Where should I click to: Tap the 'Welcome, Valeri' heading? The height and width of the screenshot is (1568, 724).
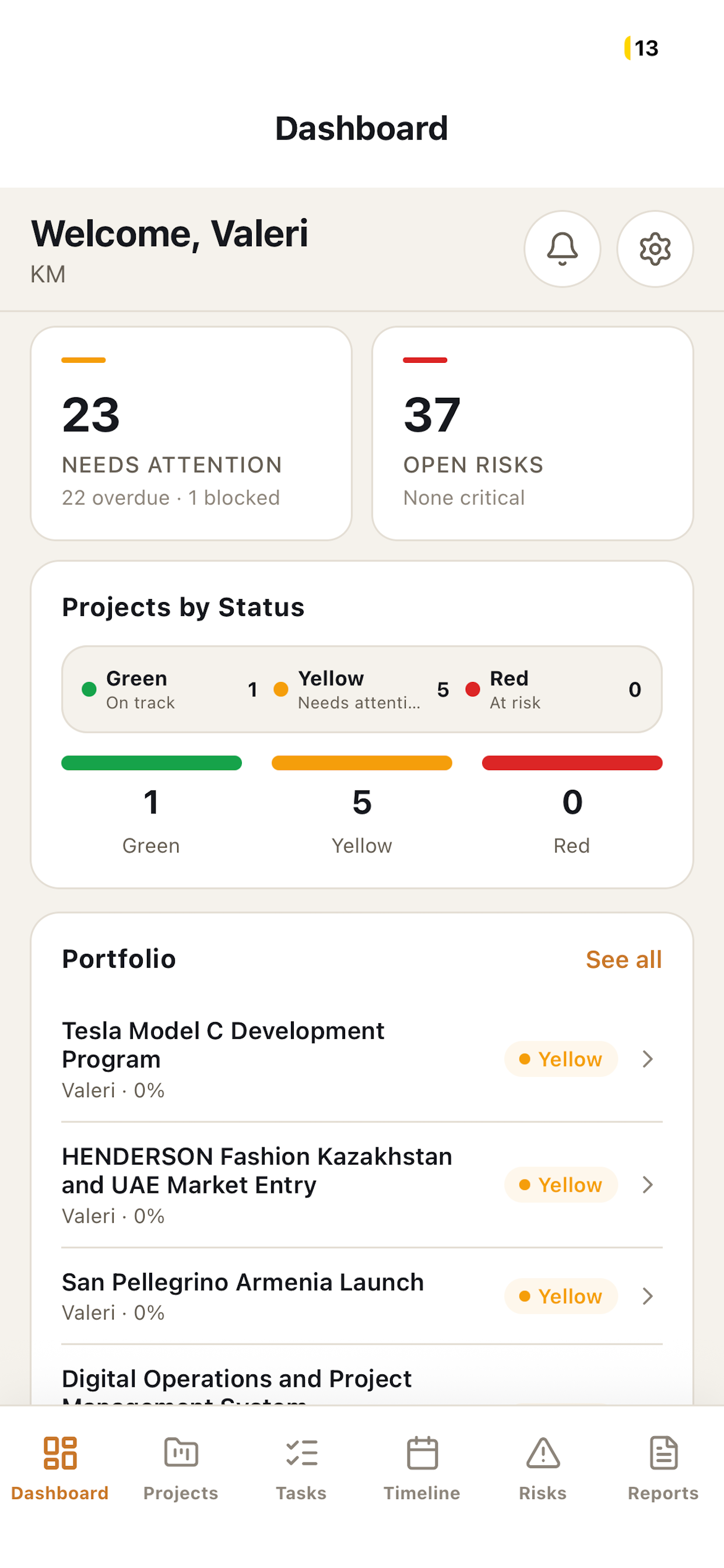click(x=170, y=233)
